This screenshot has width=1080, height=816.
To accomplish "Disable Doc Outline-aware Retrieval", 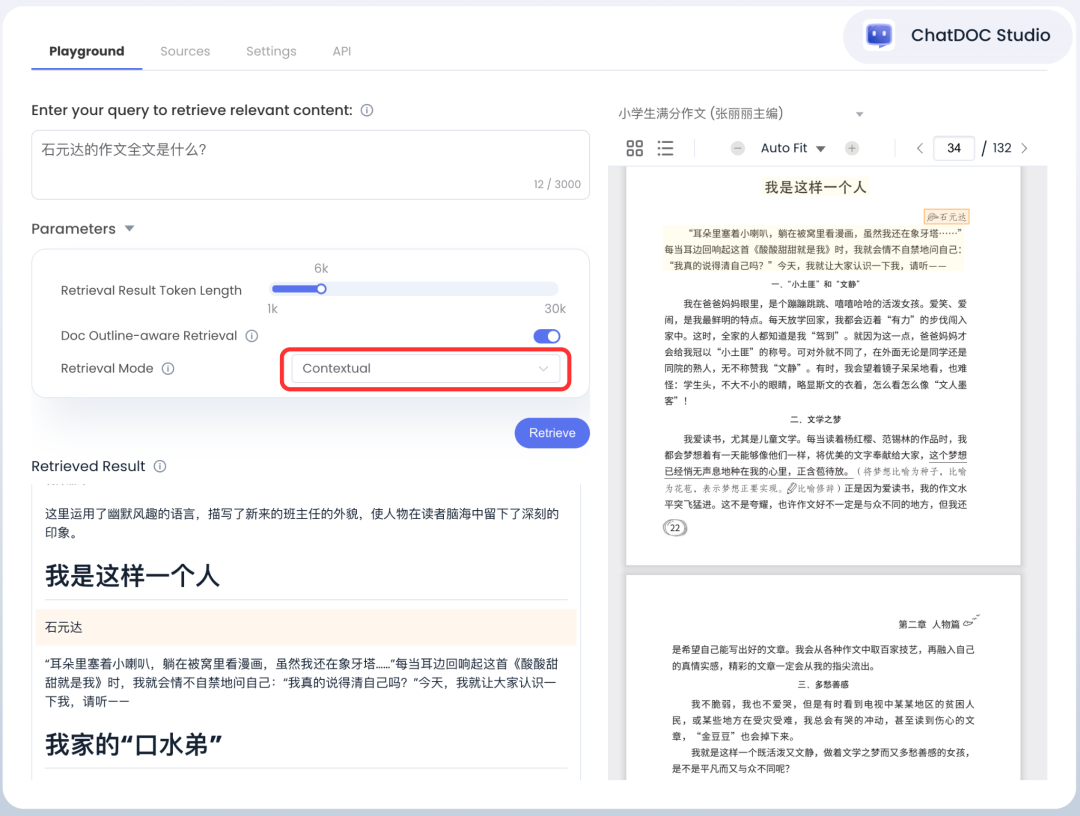I will click(546, 335).
